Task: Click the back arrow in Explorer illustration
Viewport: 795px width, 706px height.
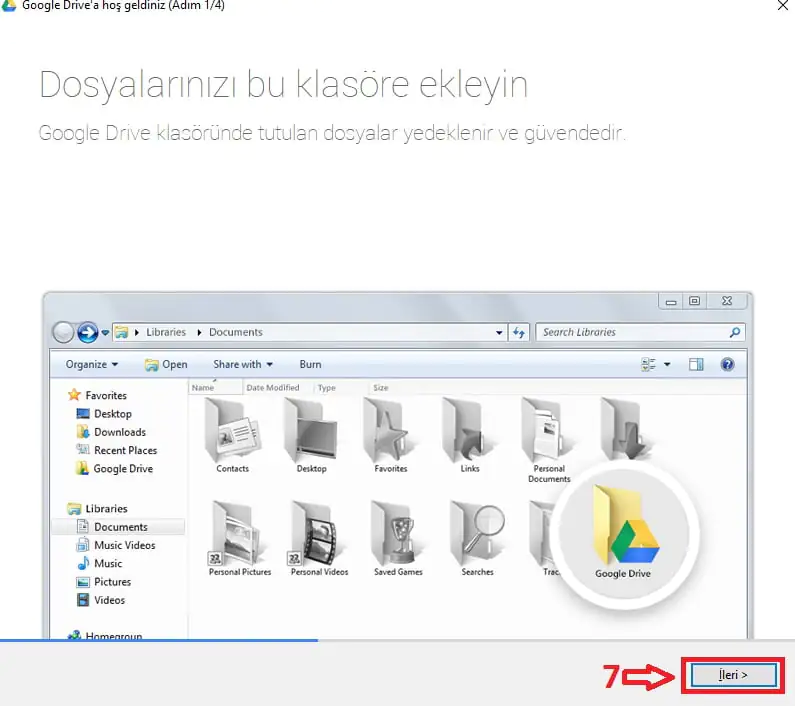Action: click(x=63, y=333)
